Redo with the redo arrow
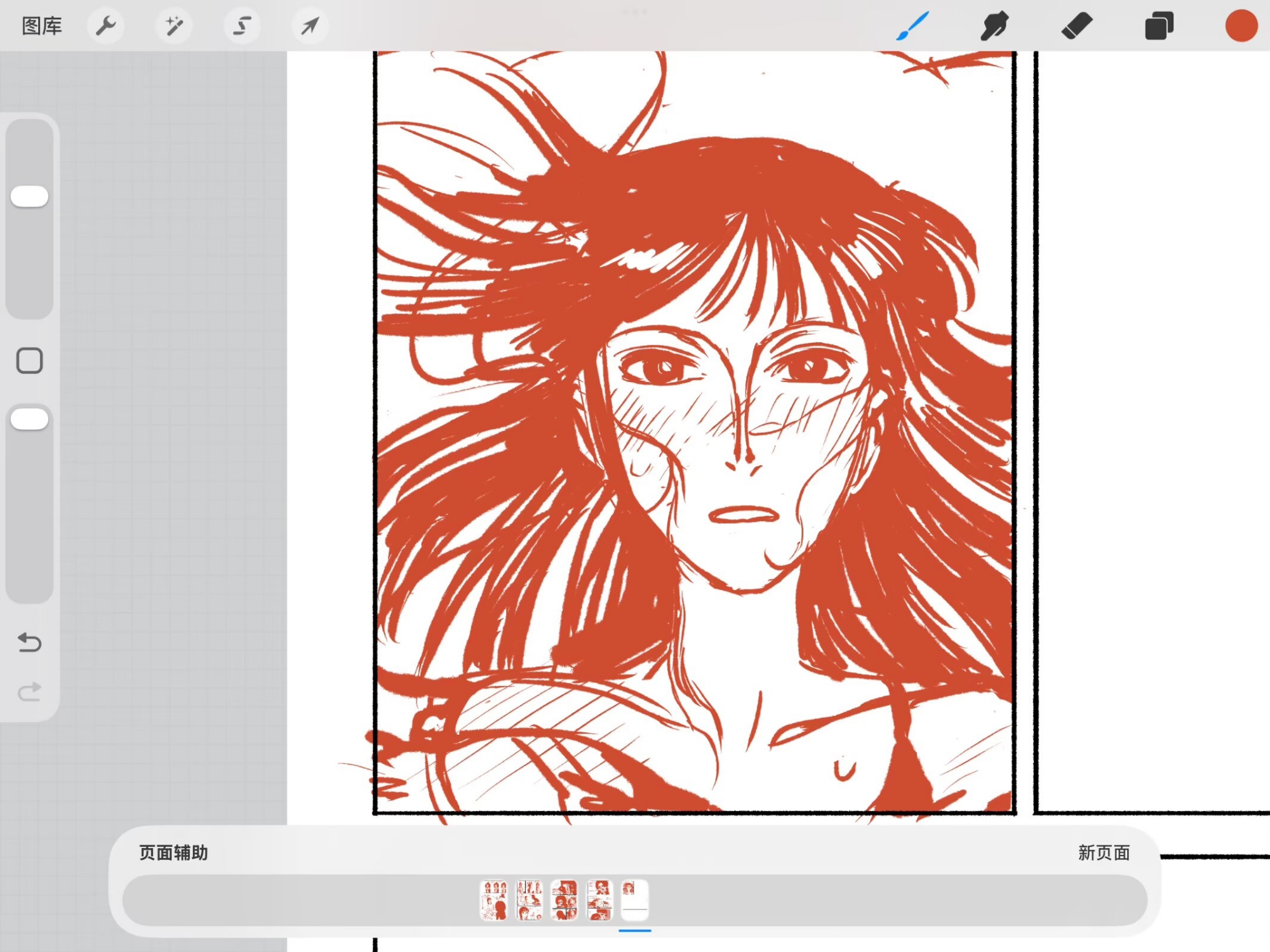 tap(29, 691)
